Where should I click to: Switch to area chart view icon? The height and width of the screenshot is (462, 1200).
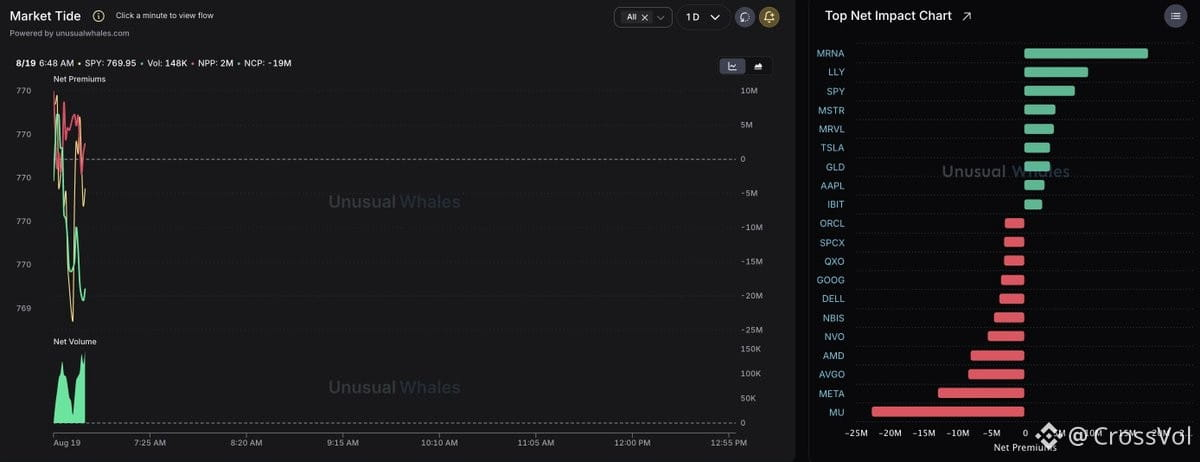[758, 66]
